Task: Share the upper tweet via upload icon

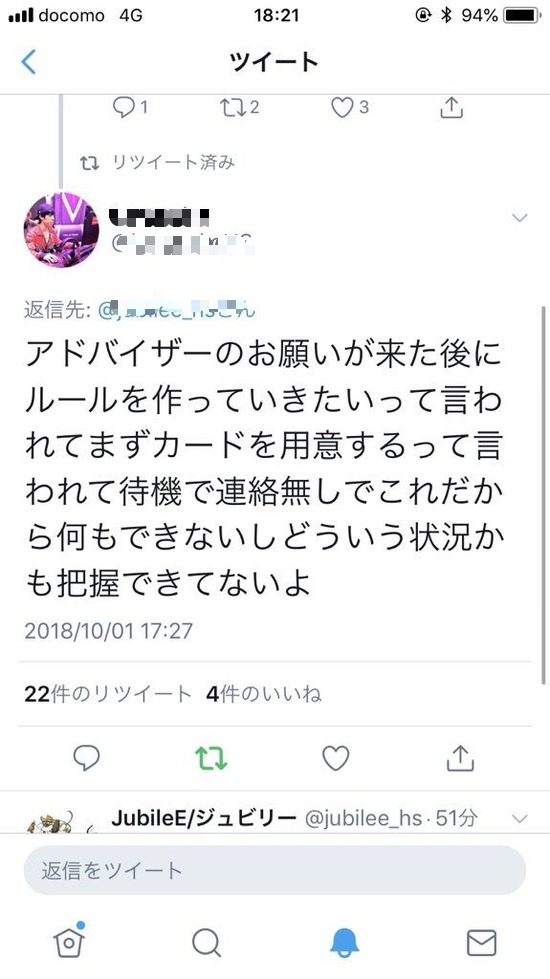Action: click(451, 107)
